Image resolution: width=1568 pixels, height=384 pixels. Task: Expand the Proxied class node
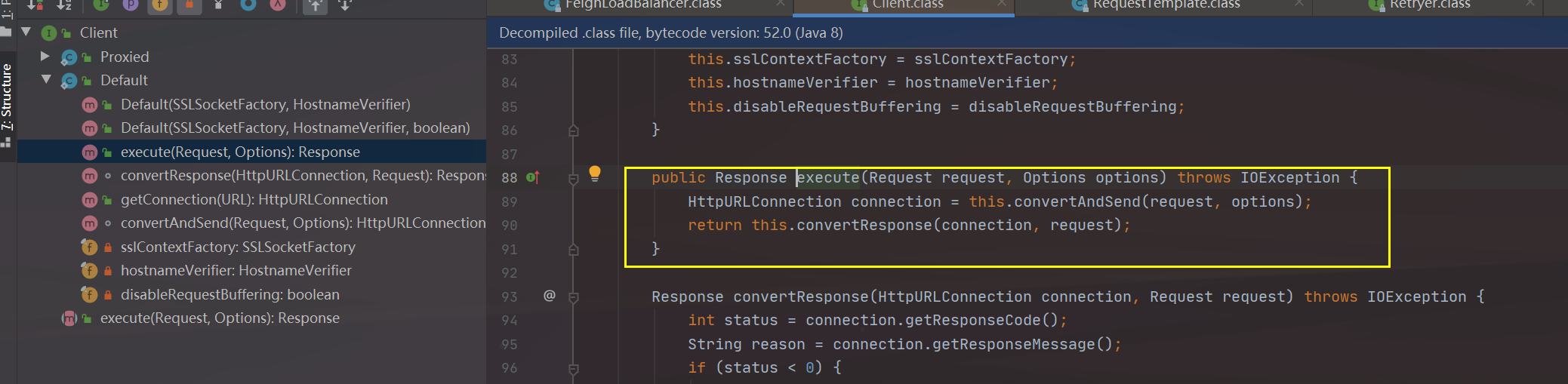pos(45,57)
